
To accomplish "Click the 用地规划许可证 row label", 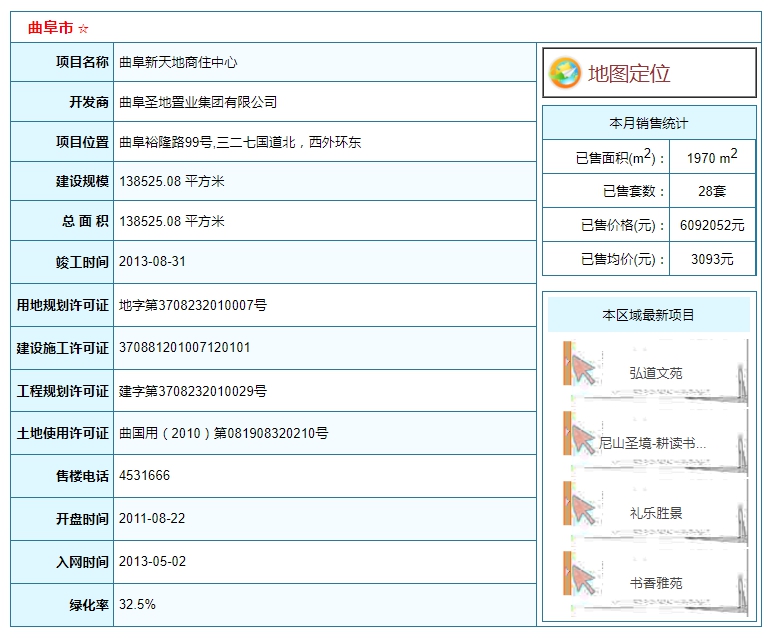I will [x=63, y=305].
